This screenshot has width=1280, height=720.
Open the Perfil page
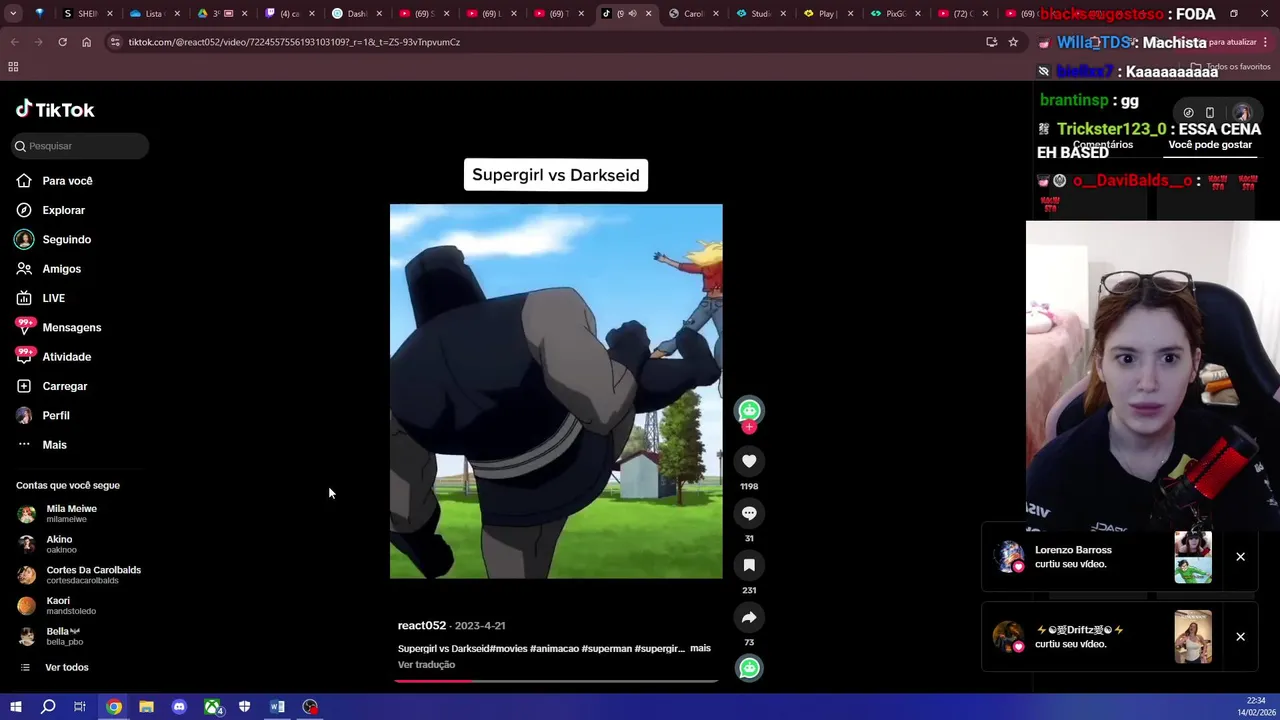tap(42, 415)
